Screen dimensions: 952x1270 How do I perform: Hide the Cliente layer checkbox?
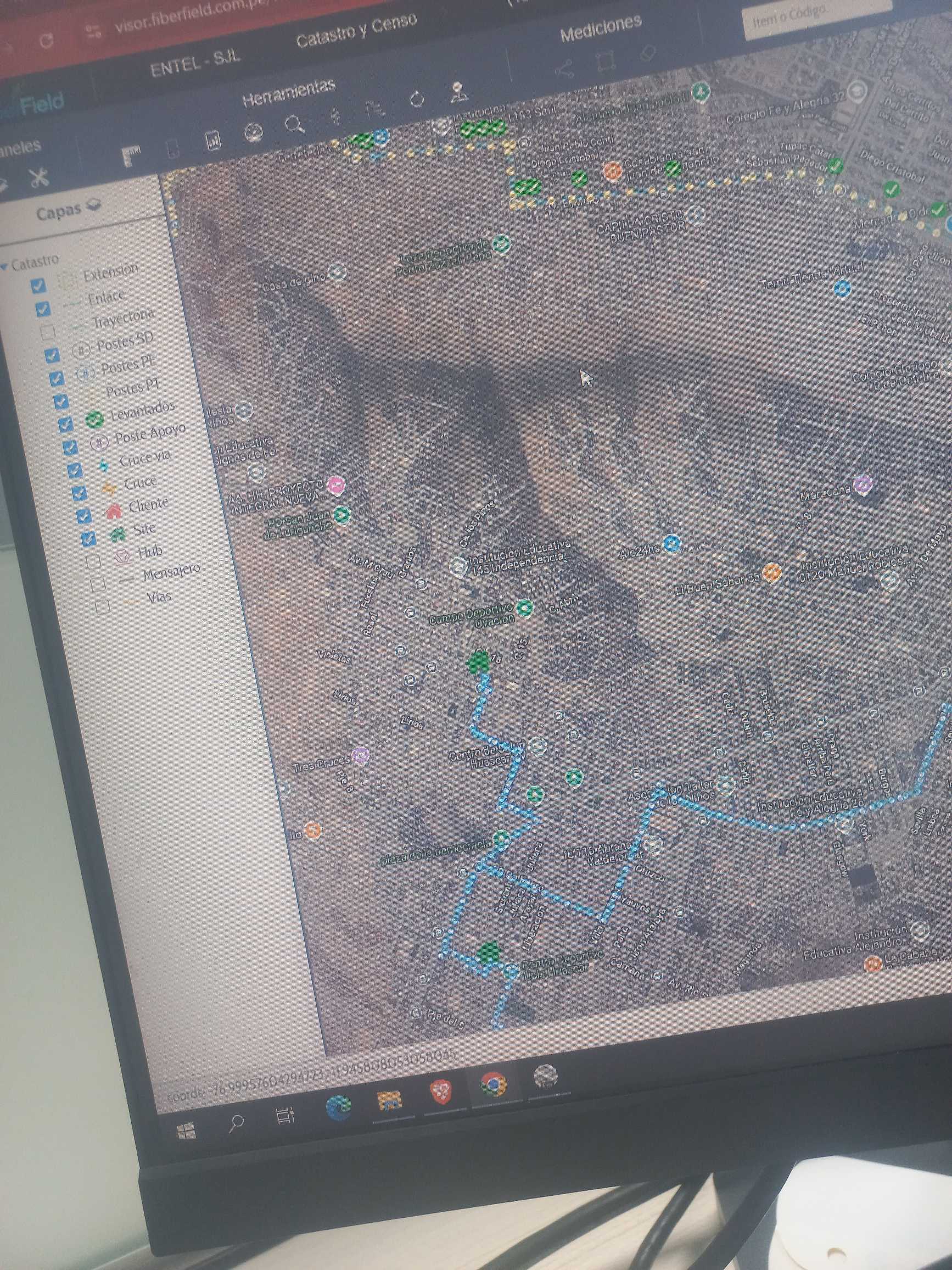tap(84, 516)
